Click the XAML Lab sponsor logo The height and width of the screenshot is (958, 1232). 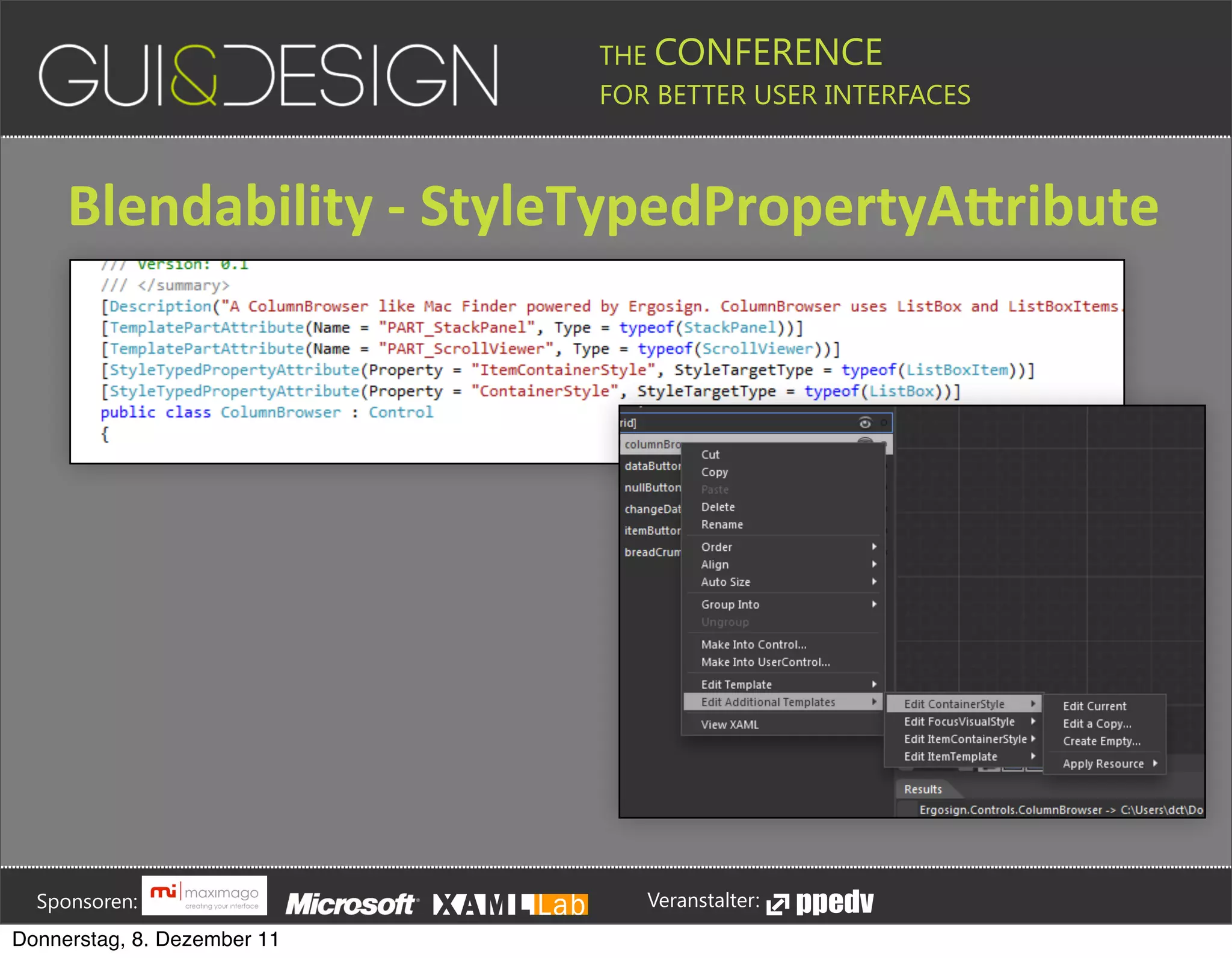coord(510,904)
